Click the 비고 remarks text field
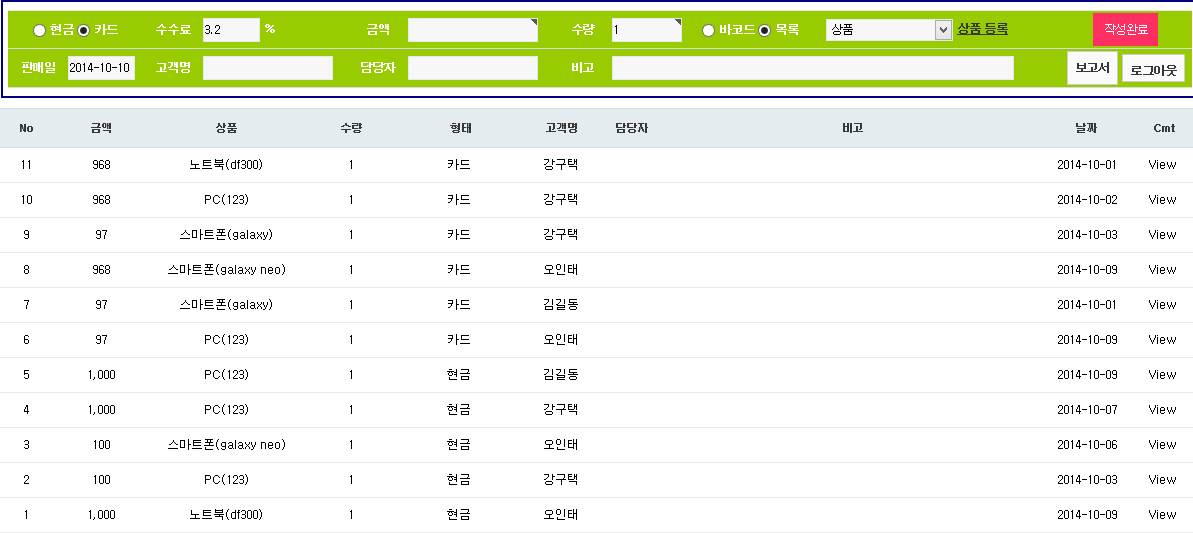Screen dimensions: 1193x533 tap(812, 68)
